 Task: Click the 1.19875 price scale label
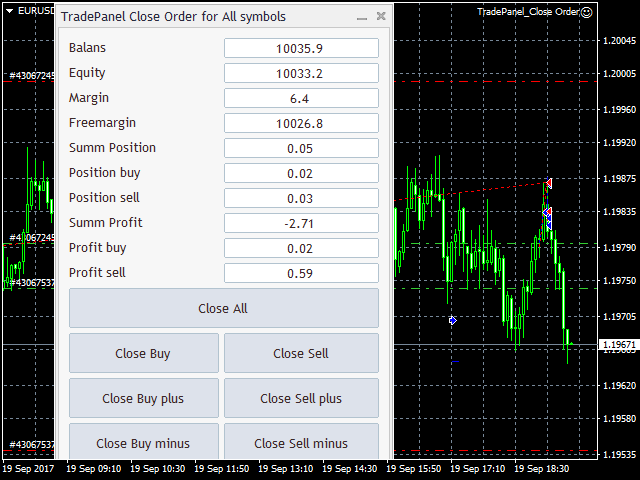(619, 178)
